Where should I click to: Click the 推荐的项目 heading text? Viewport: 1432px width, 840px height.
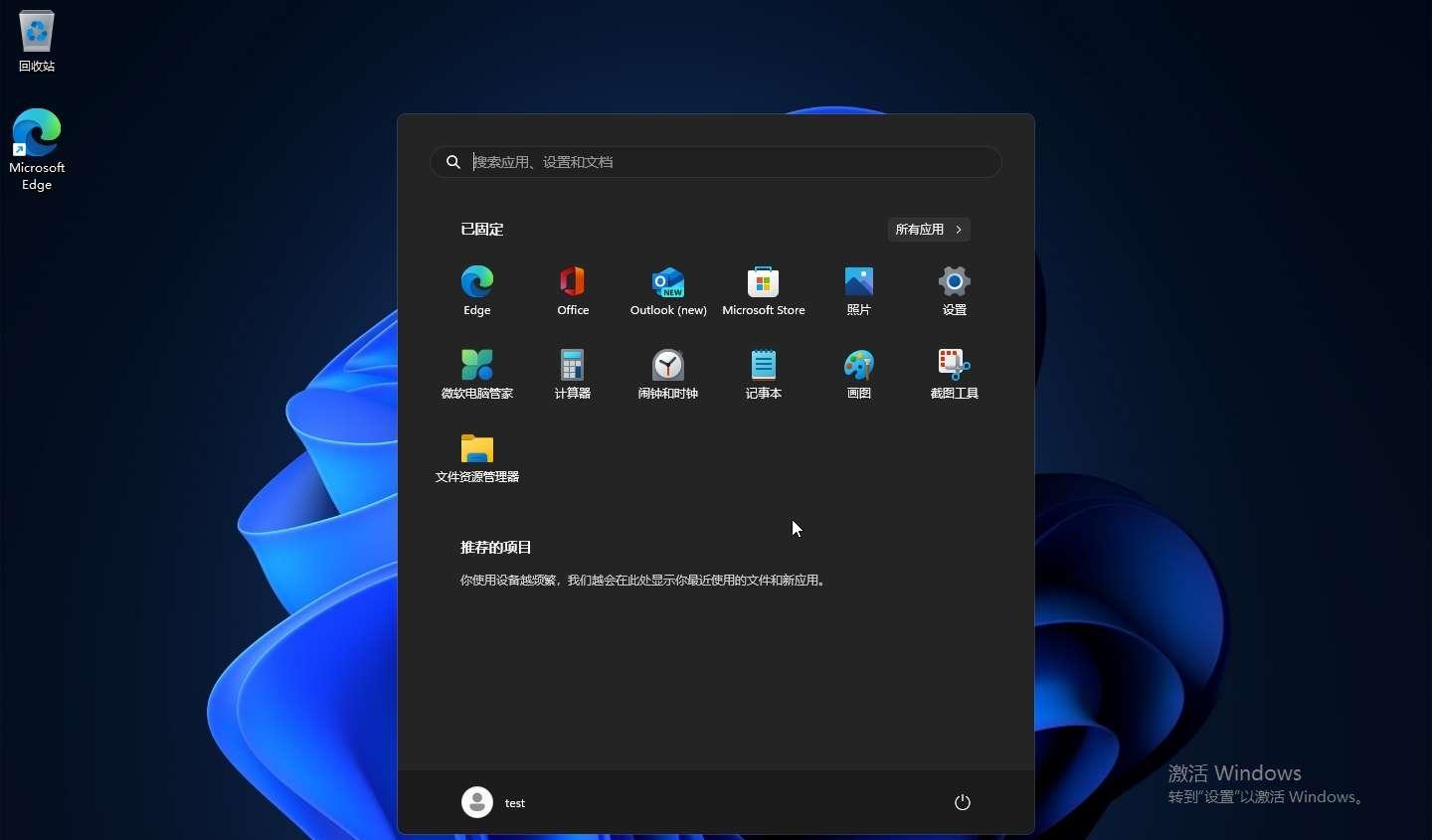[x=496, y=548]
